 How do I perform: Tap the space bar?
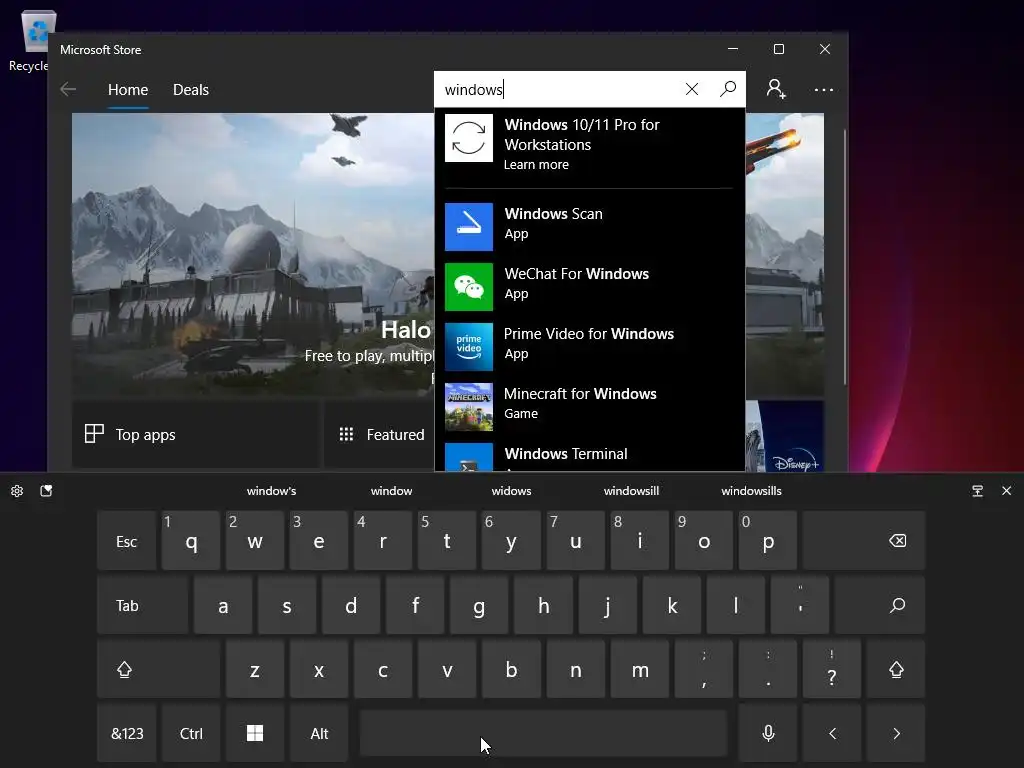543,733
